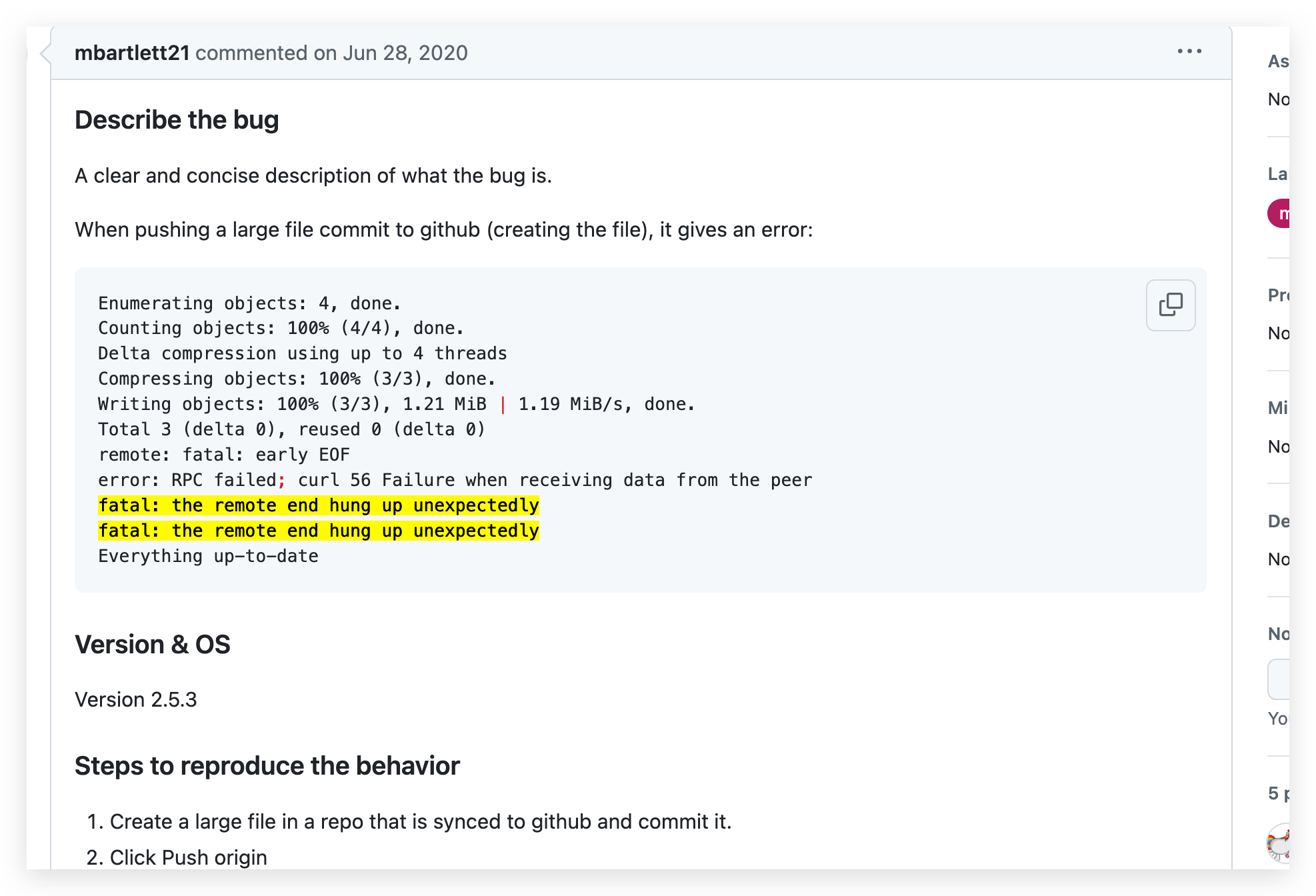Select the error: RPC failed code line

[455, 480]
